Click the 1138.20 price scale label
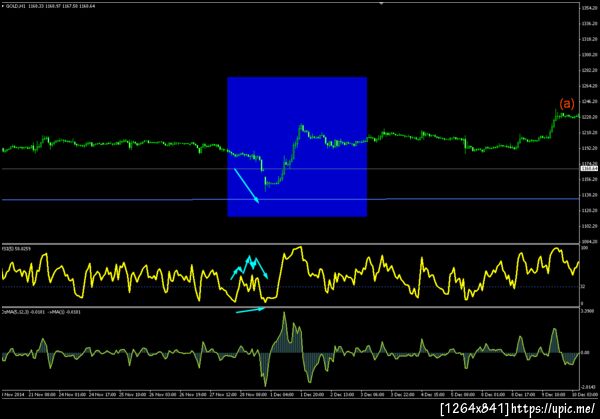600x419 pixels. [x=589, y=195]
